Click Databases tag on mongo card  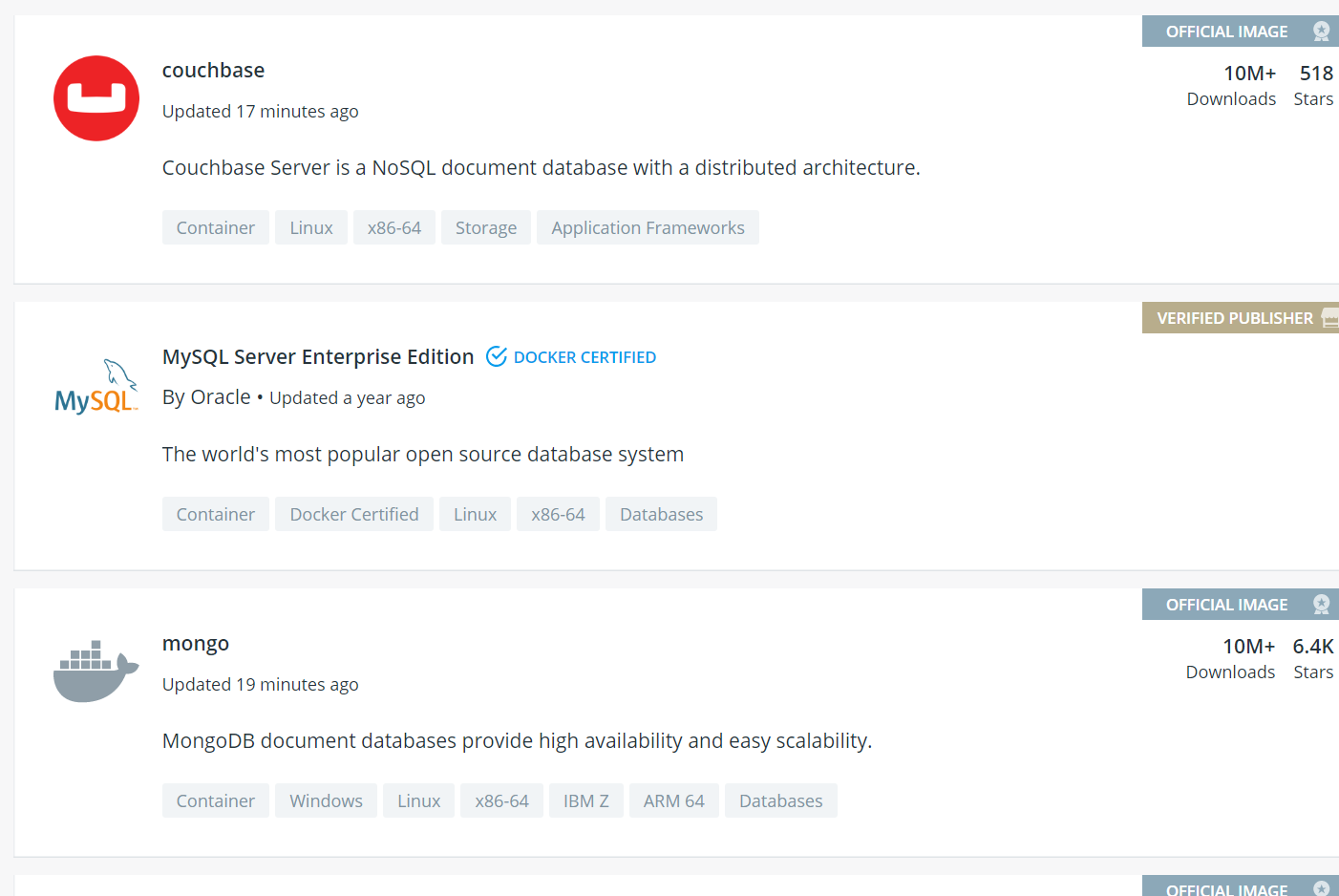click(x=781, y=800)
